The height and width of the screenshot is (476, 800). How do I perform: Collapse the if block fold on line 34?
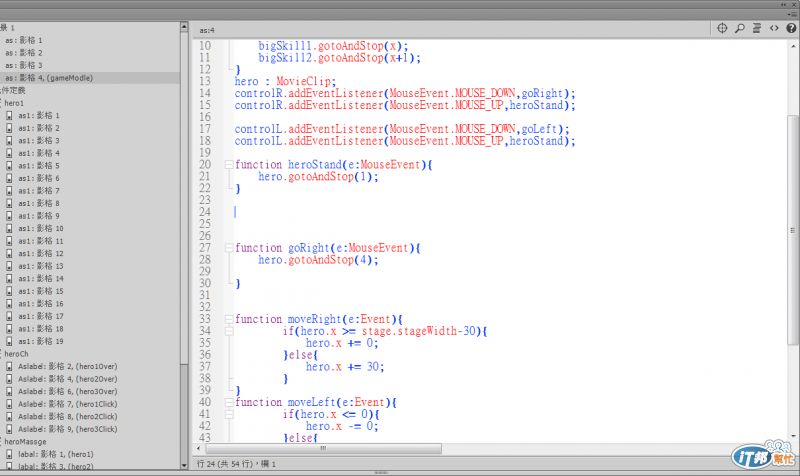(x=229, y=331)
